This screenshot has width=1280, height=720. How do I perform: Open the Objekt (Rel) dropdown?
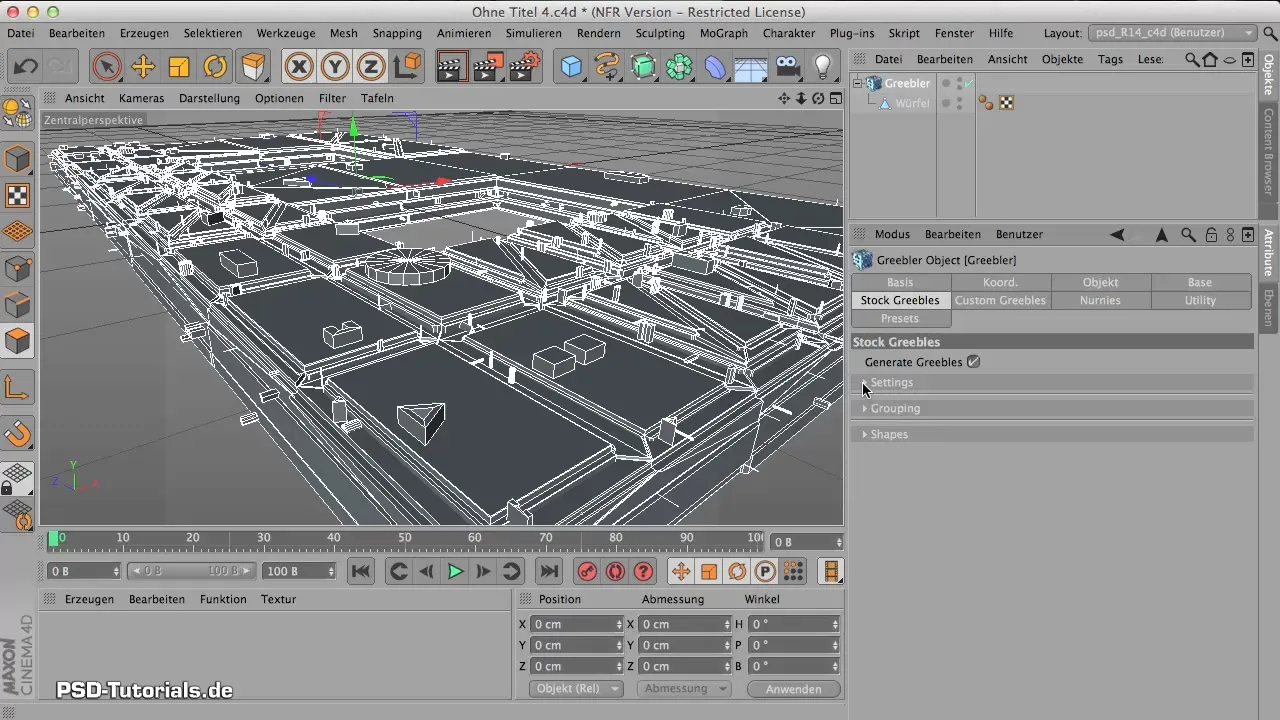pyautogui.click(x=576, y=689)
